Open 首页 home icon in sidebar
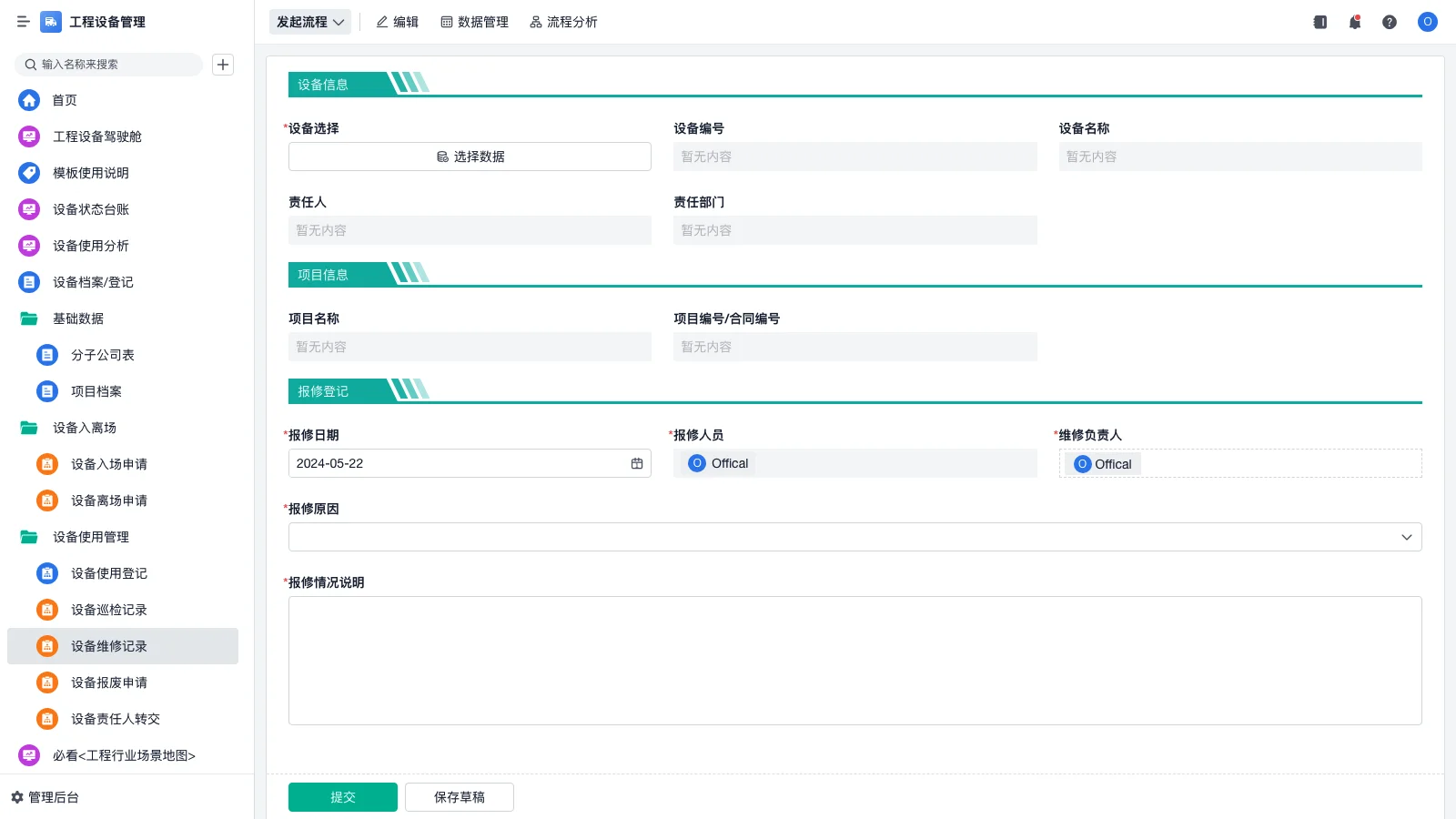Image resolution: width=1456 pixels, height=819 pixels. pos(29,100)
